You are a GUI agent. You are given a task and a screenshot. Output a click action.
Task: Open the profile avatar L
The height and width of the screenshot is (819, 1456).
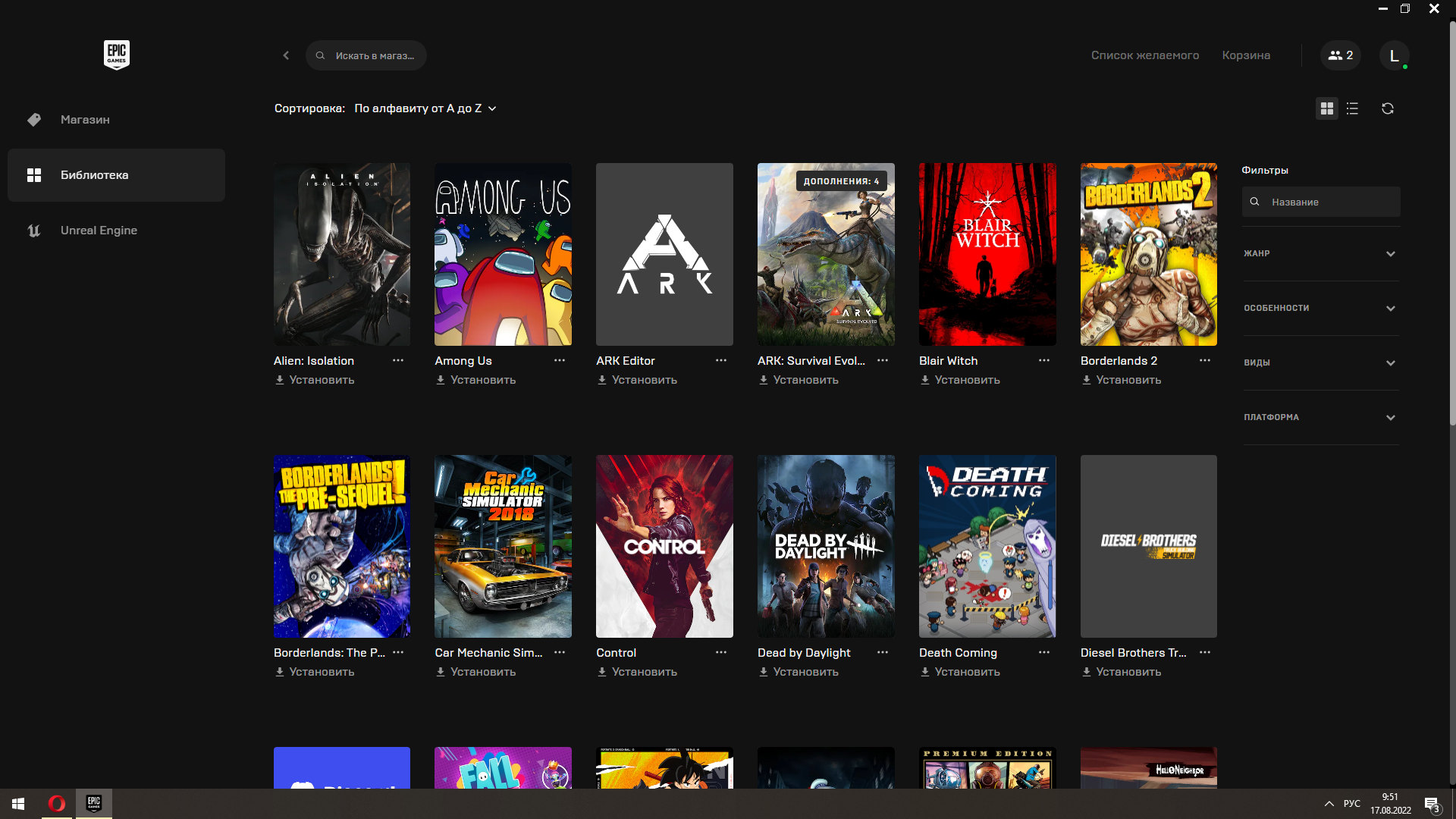click(1394, 55)
